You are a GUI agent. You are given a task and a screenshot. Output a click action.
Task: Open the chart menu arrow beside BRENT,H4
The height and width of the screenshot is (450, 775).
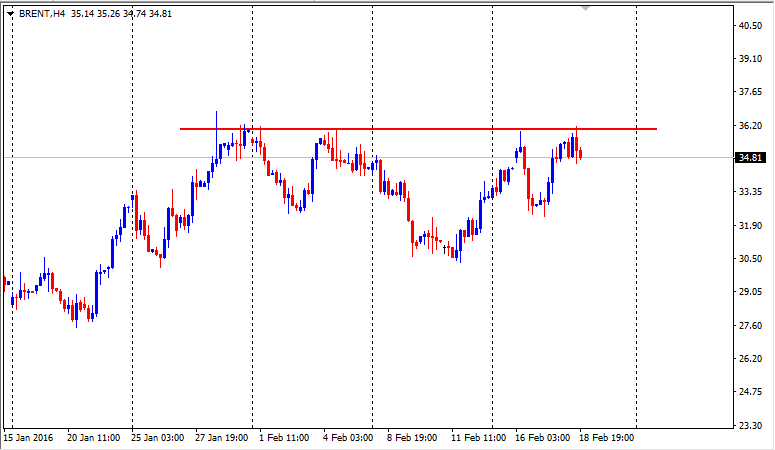click(10, 14)
